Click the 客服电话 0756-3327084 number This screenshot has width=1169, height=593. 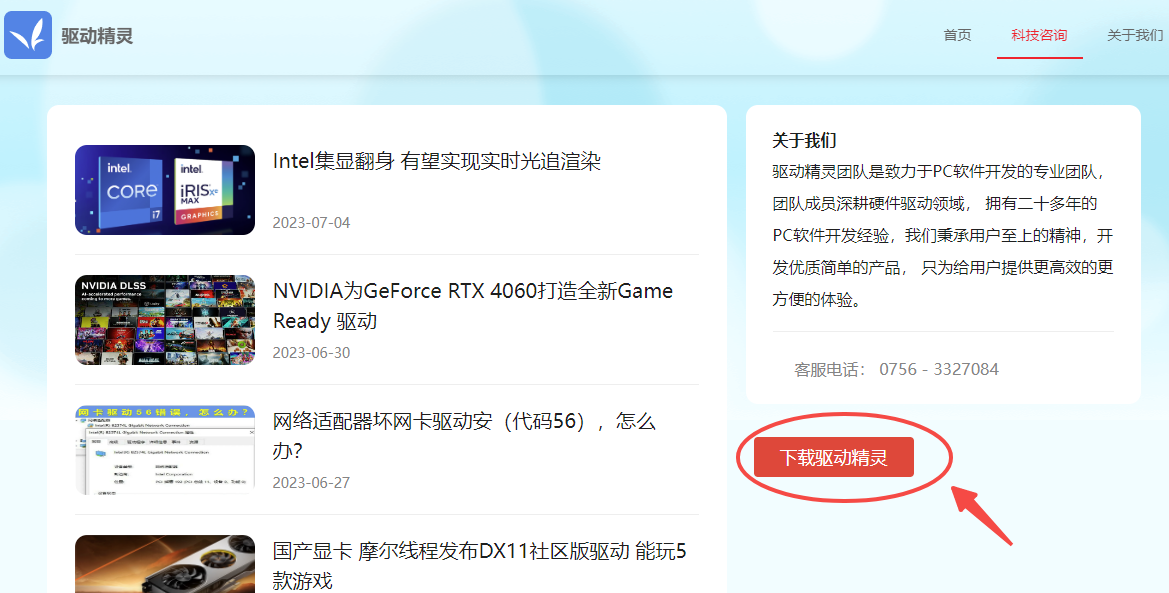(938, 369)
